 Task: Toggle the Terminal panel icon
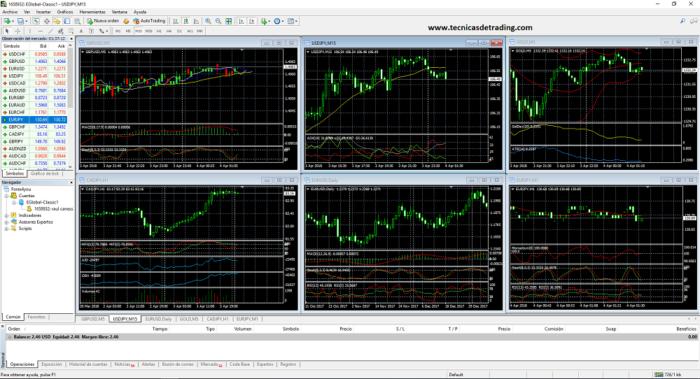[x=67, y=21]
